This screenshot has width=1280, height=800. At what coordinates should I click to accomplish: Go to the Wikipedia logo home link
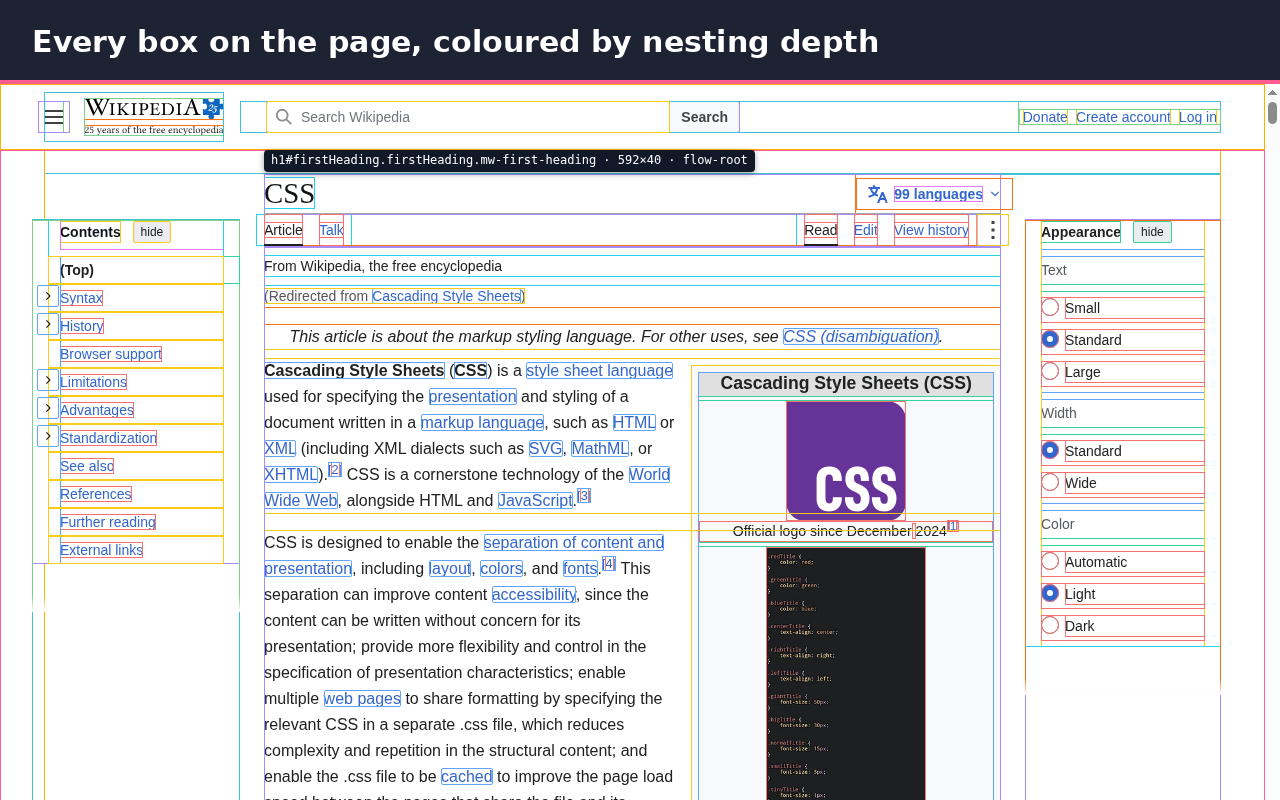coord(154,117)
